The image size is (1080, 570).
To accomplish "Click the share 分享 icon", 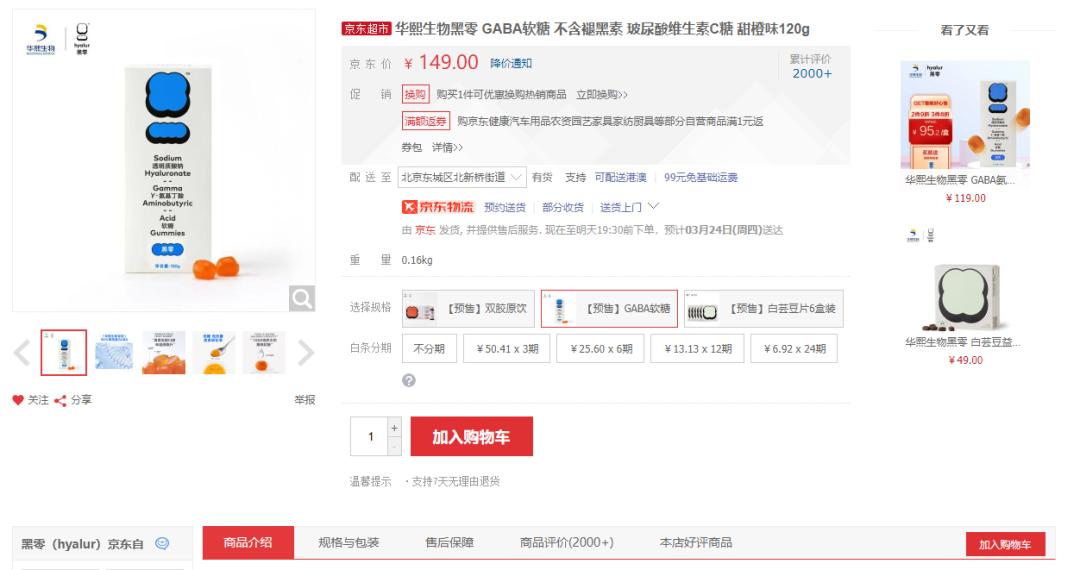I will (x=61, y=401).
